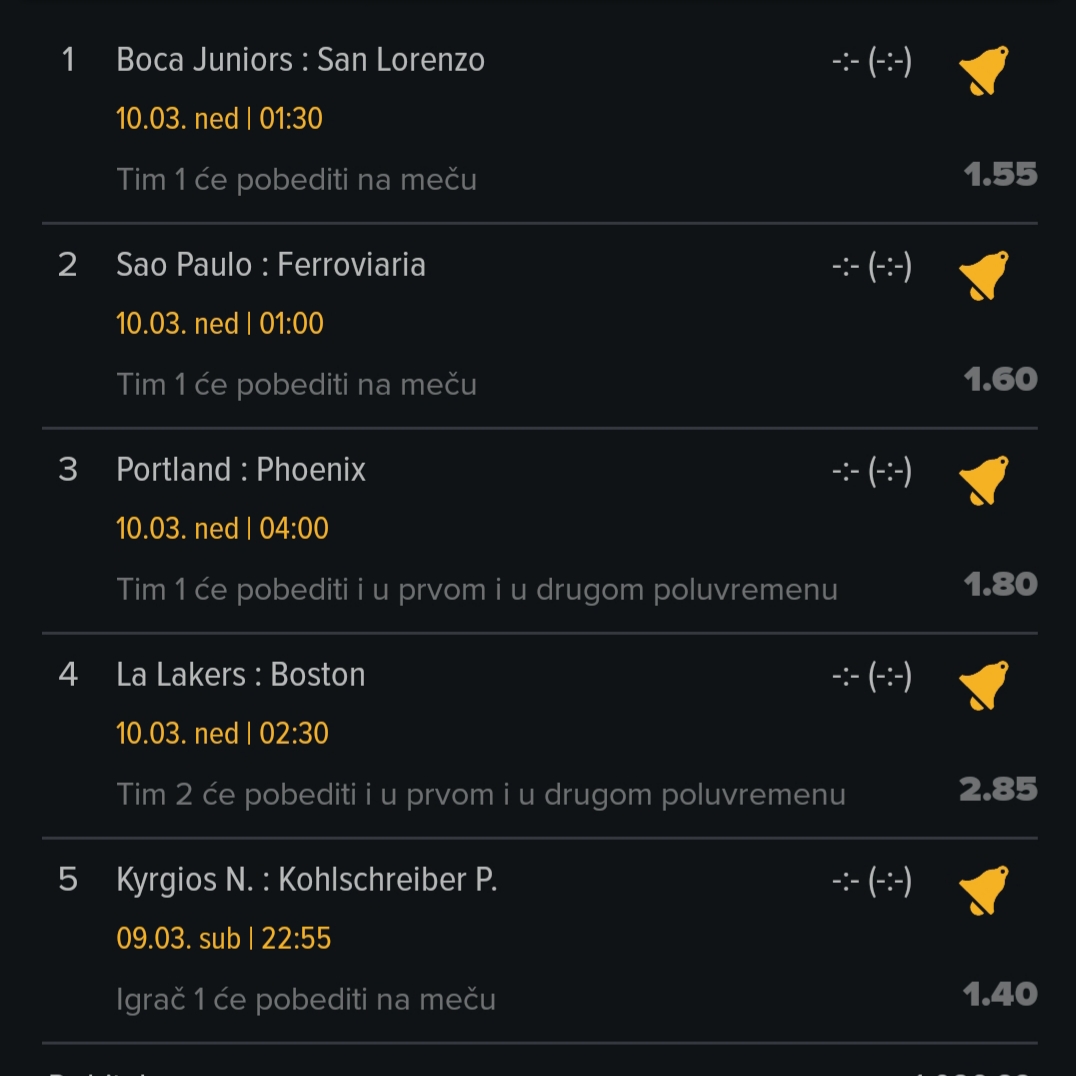The image size is (1076, 1076).
Task: Select the 1.60 odds value
Action: coord(1001,379)
